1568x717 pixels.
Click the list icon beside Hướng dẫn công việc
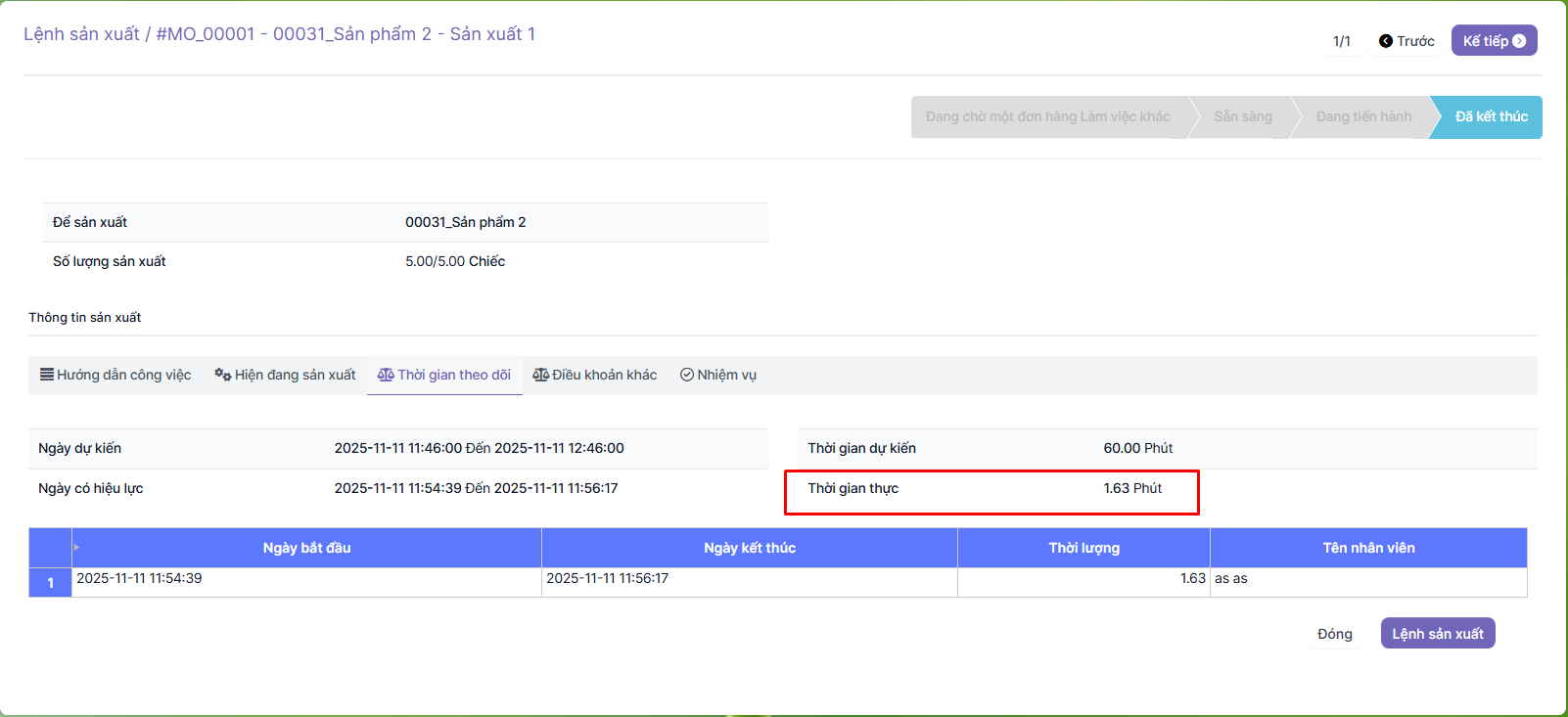[x=46, y=375]
